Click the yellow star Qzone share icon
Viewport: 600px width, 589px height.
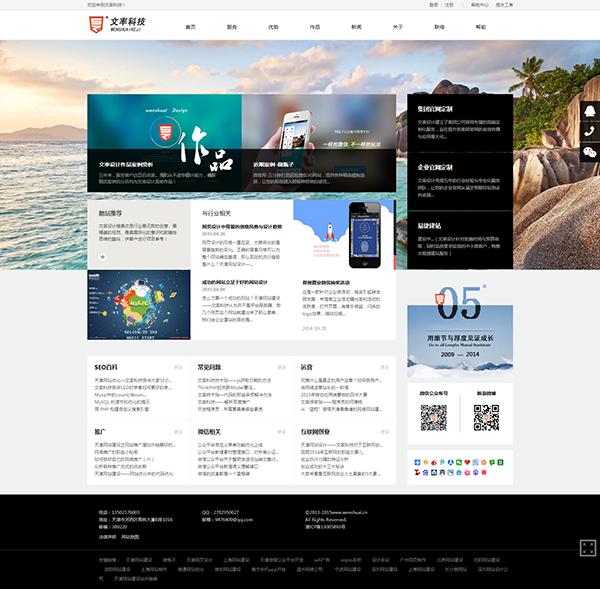426,462
